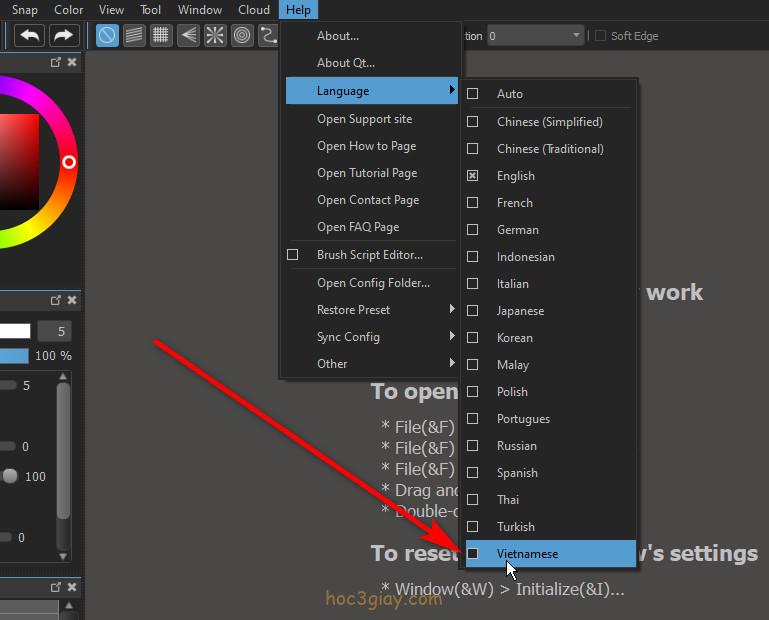Select Vietnamese language option
The width and height of the screenshot is (769, 620).
[x=527, y=554]
